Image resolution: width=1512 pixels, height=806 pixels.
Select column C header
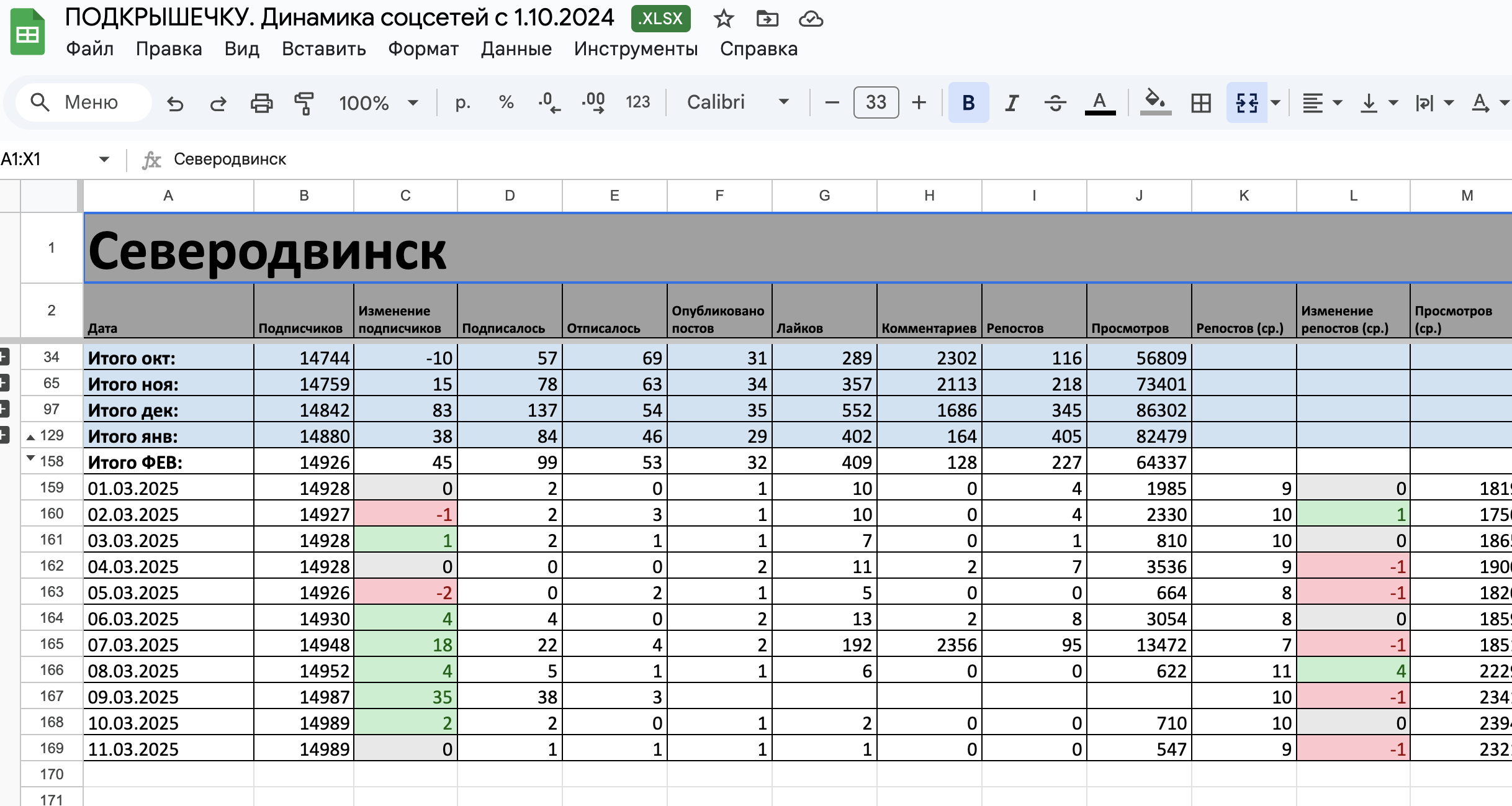click(x=405, y=196)
